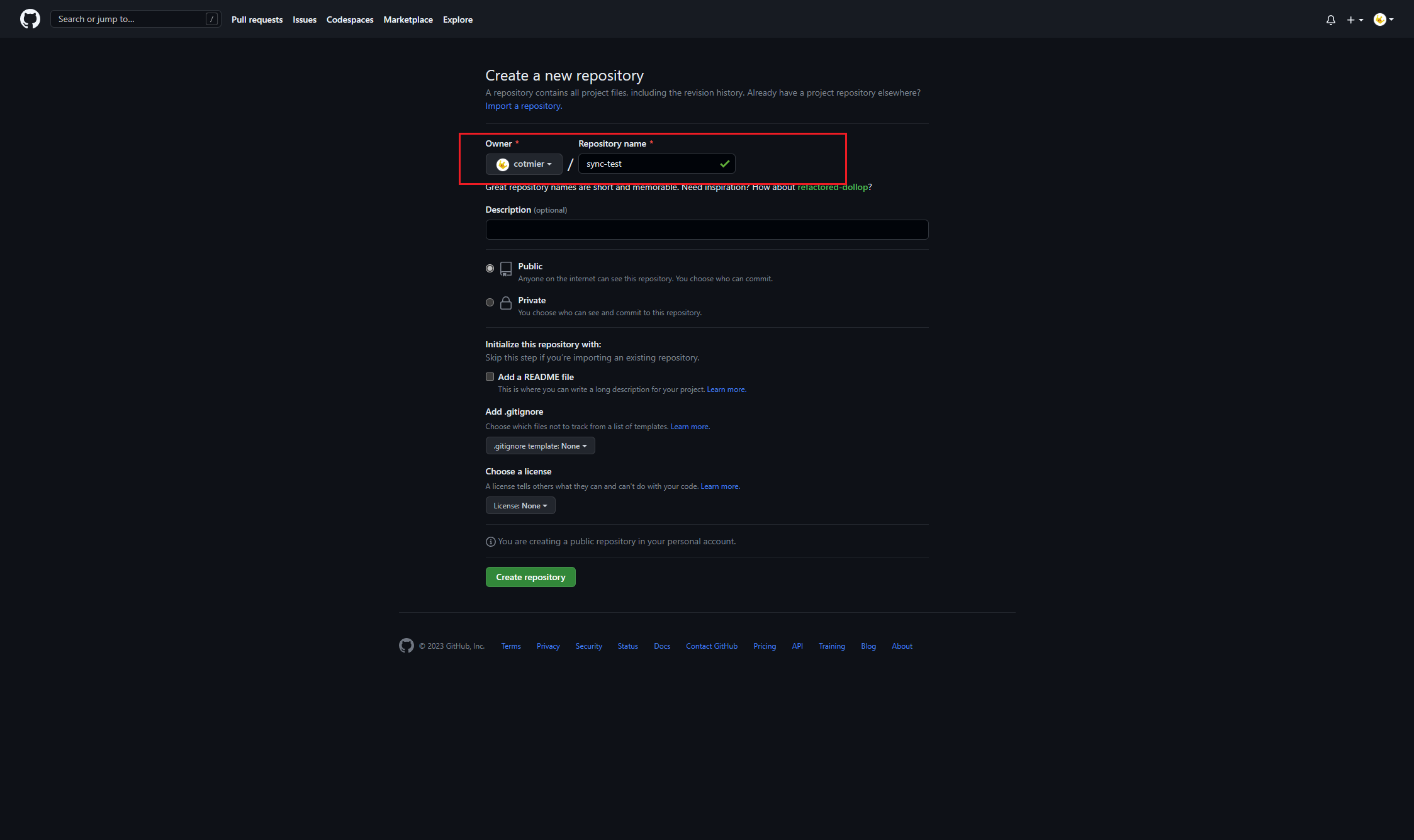Image resolution: width=1414 pixels, height=840 pixels.
Task: Open Explore in navigation bar
Action: tap(457, 20)
